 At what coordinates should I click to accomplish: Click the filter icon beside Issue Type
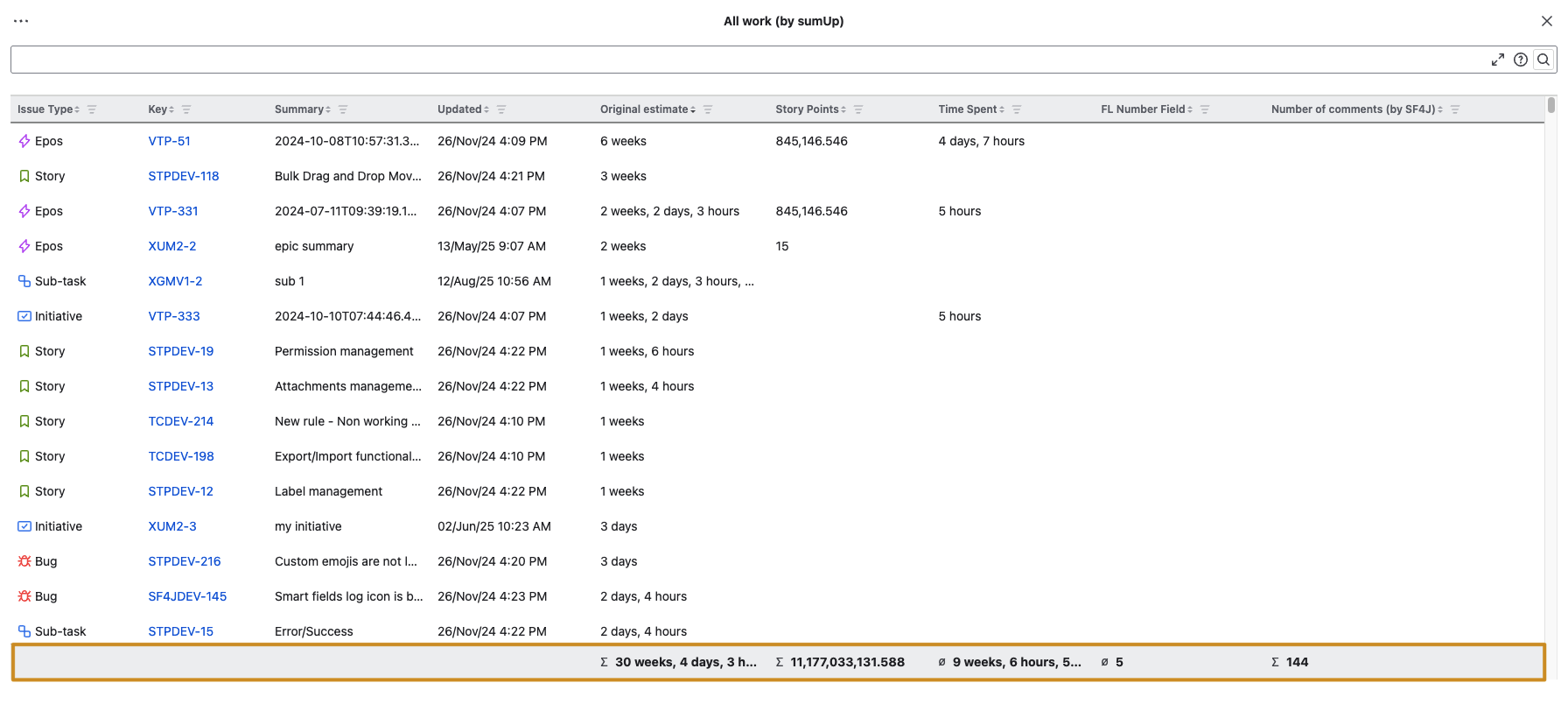[92, 109]
